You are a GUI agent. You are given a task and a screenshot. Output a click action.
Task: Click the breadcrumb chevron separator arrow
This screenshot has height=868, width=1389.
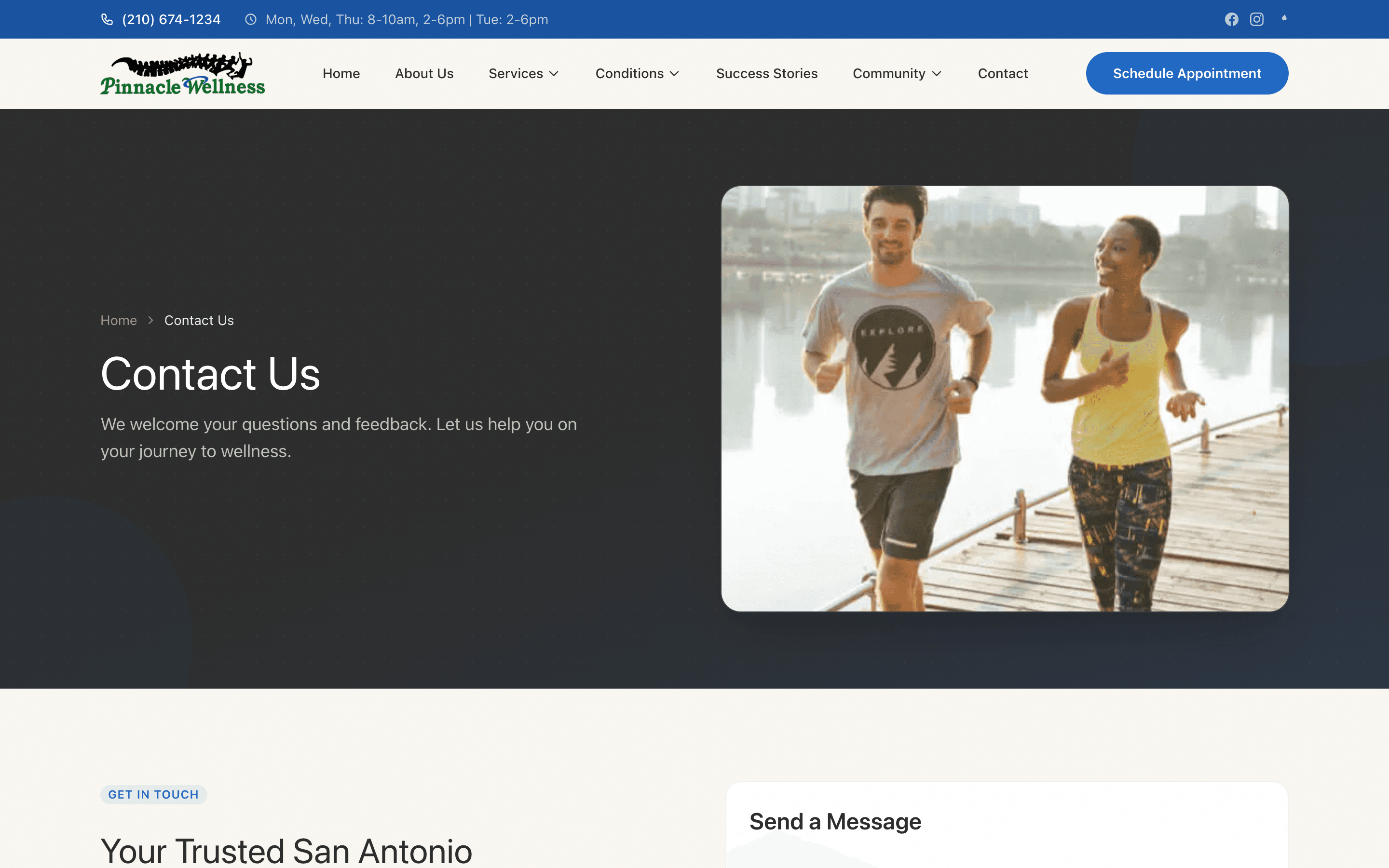150,320
